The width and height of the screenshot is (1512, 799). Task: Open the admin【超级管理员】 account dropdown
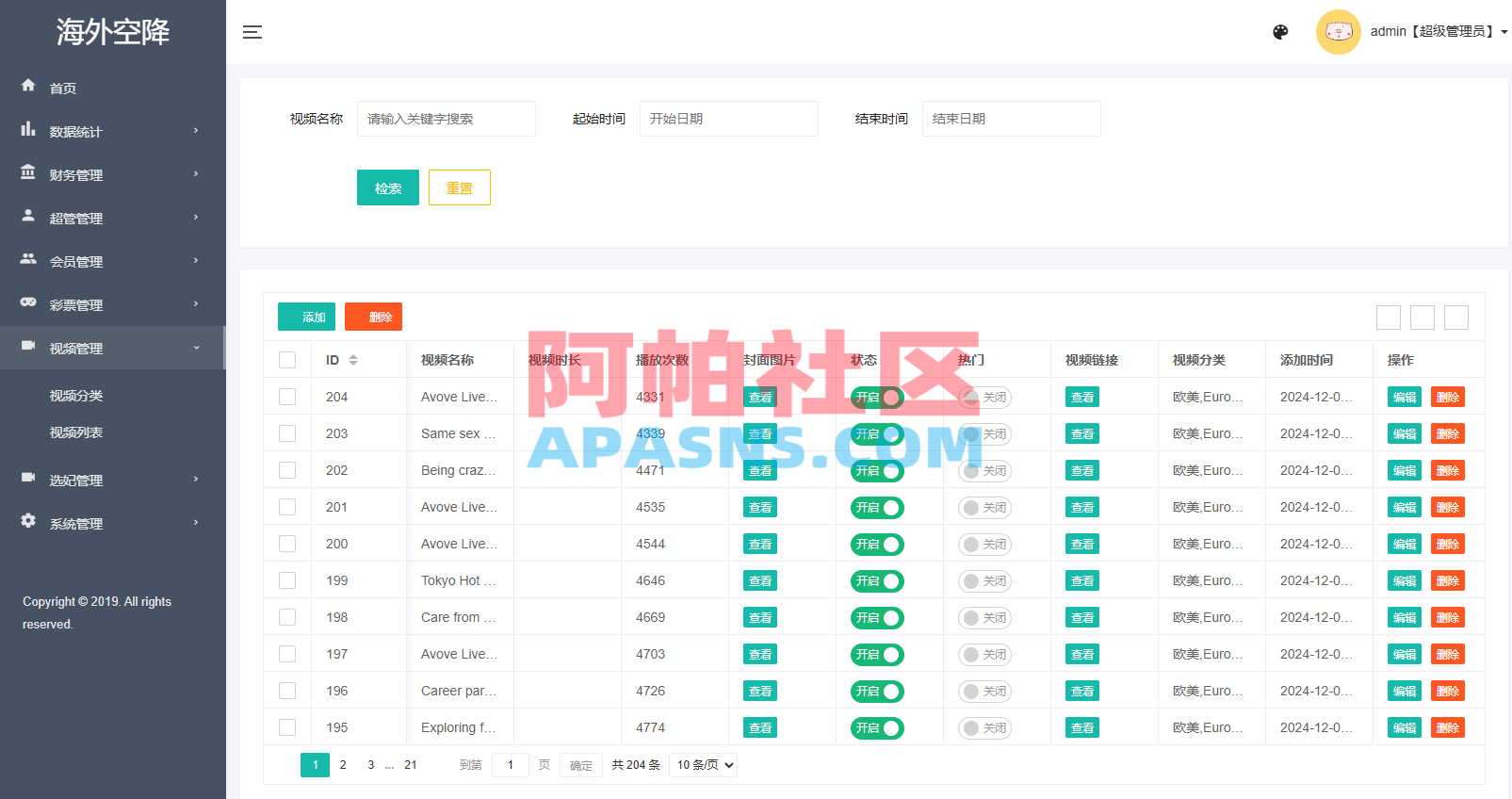click(1439, 32)
